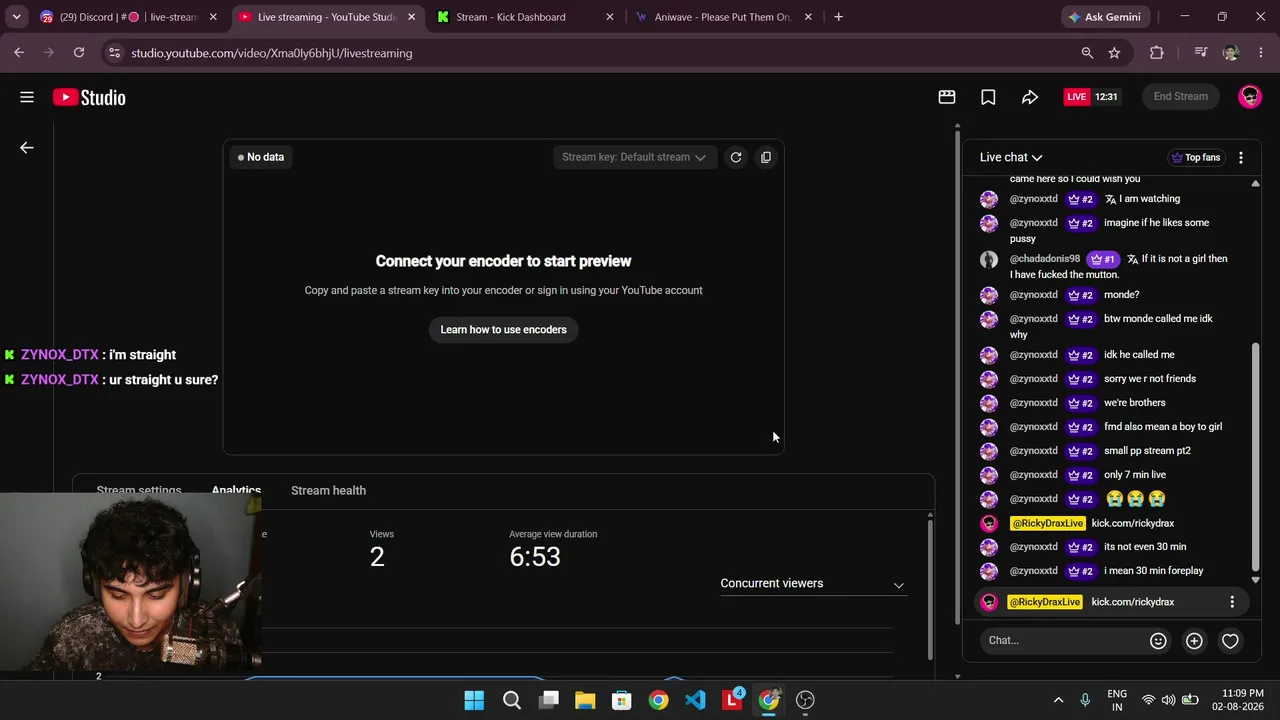Image resolution: width=1280 pixels, height=720 pixels.
Task: Open the Concurrent viewers dropdown
Action: [x=812, y=584]
